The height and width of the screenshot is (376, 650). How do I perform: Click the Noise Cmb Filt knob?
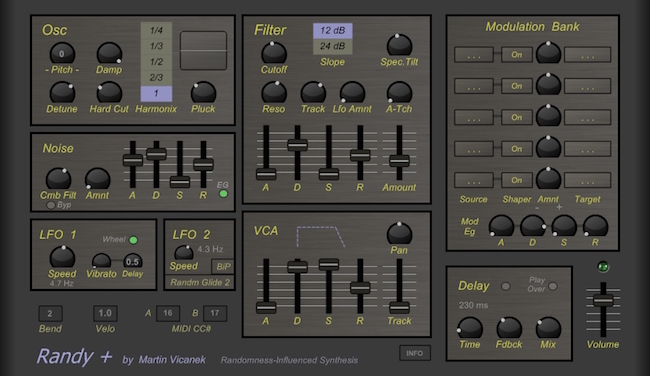58,179
